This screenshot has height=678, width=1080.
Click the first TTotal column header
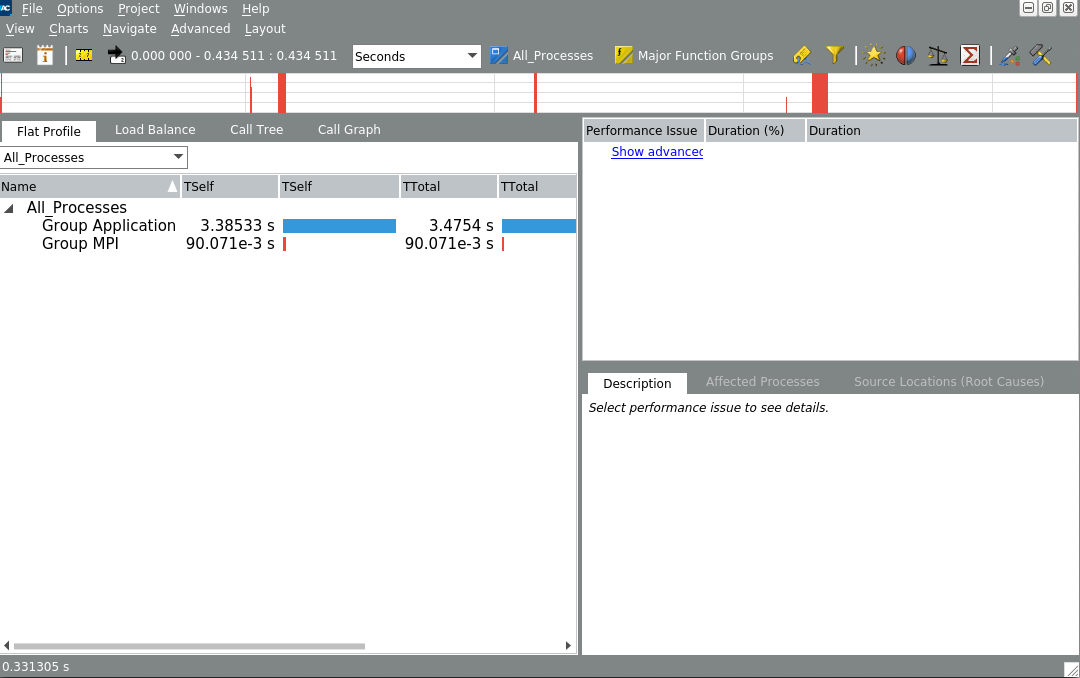[x=449, y=187]
